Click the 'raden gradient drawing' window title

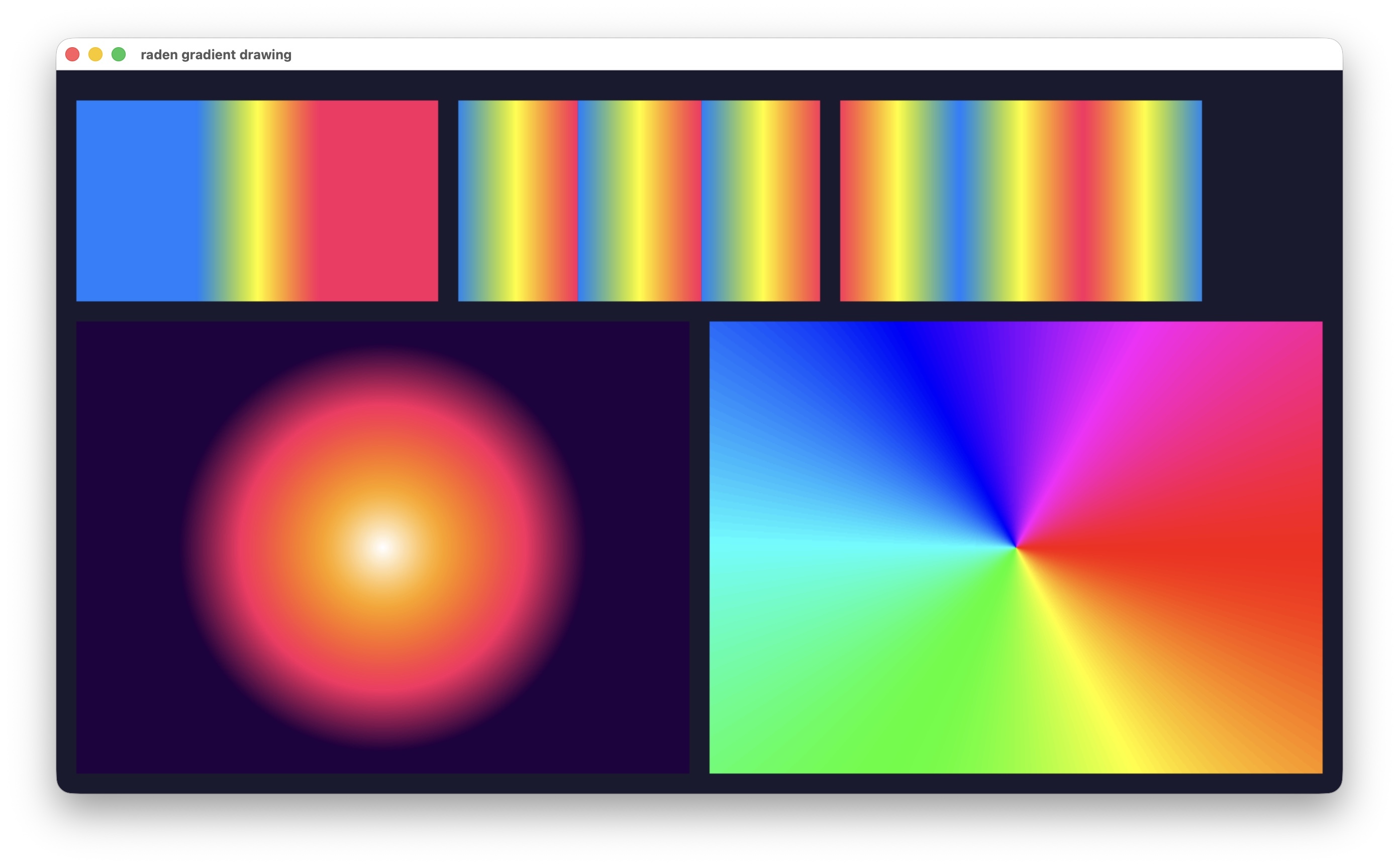(x=216, y=55)
